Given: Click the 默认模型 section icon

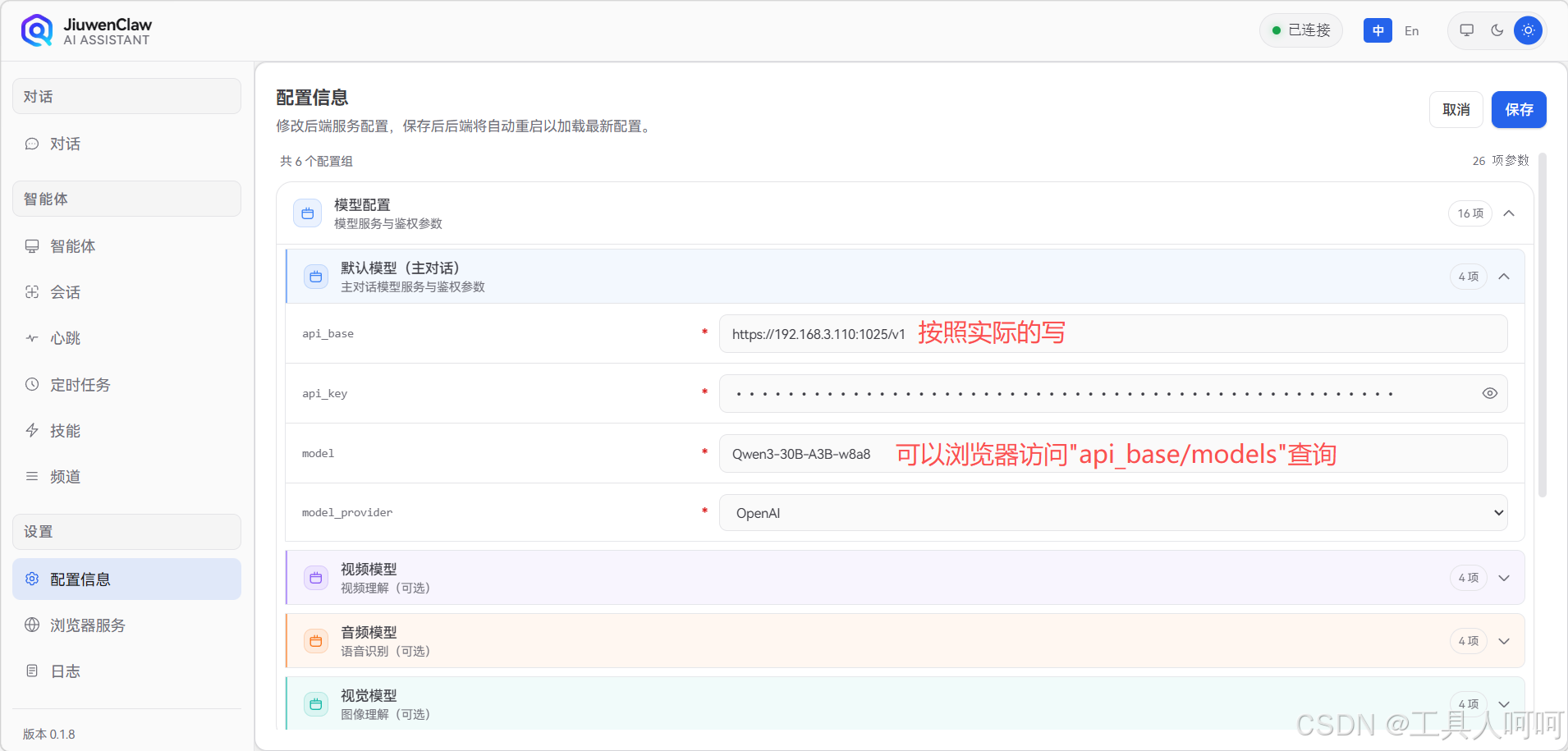Looking at the screenshot, I should point(315,277).
